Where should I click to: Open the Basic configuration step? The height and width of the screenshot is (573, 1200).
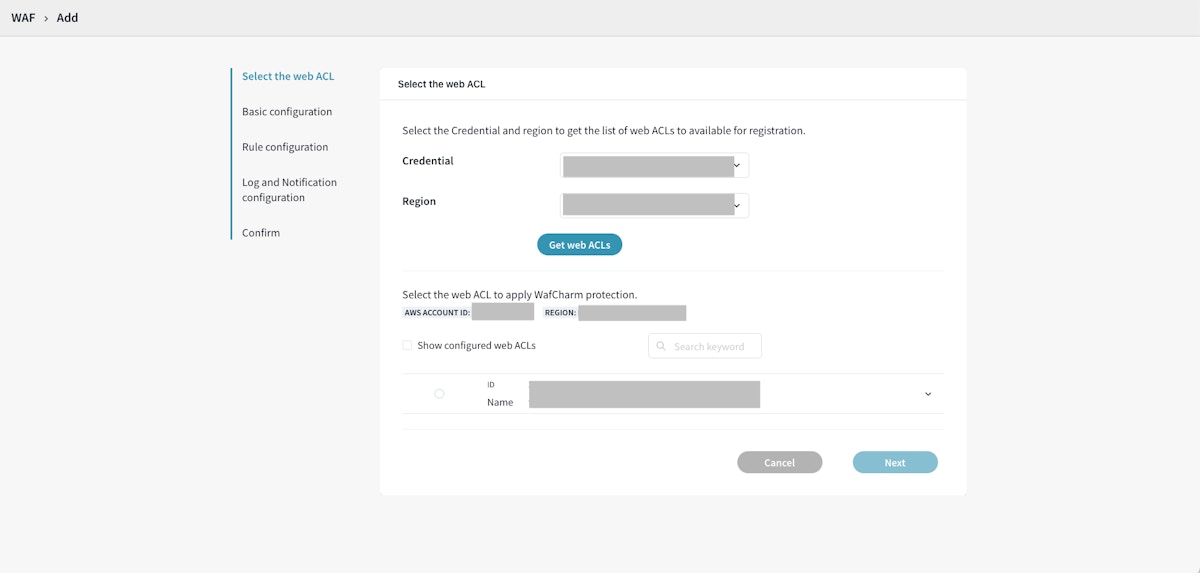(x=287, y=112)
